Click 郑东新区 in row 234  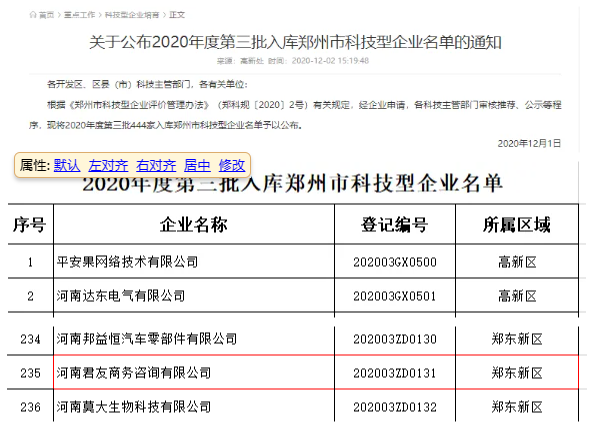(x=517, y=339)
